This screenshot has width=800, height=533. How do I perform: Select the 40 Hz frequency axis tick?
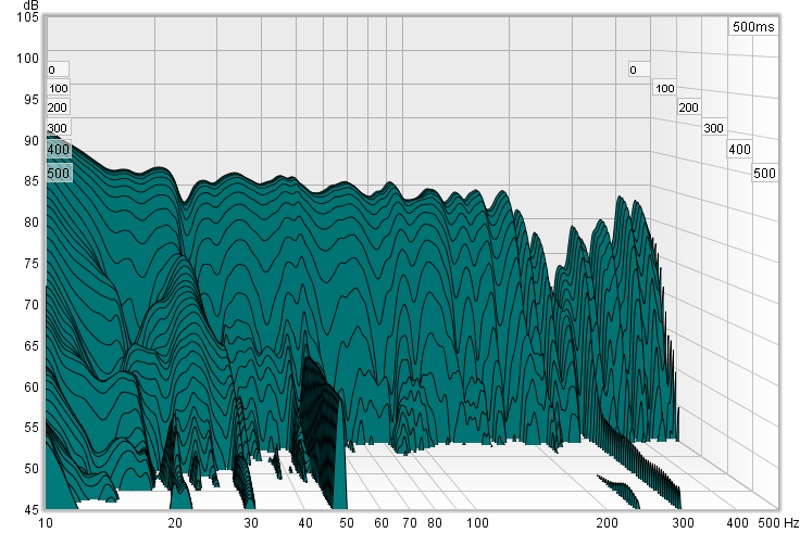[305, 523]
